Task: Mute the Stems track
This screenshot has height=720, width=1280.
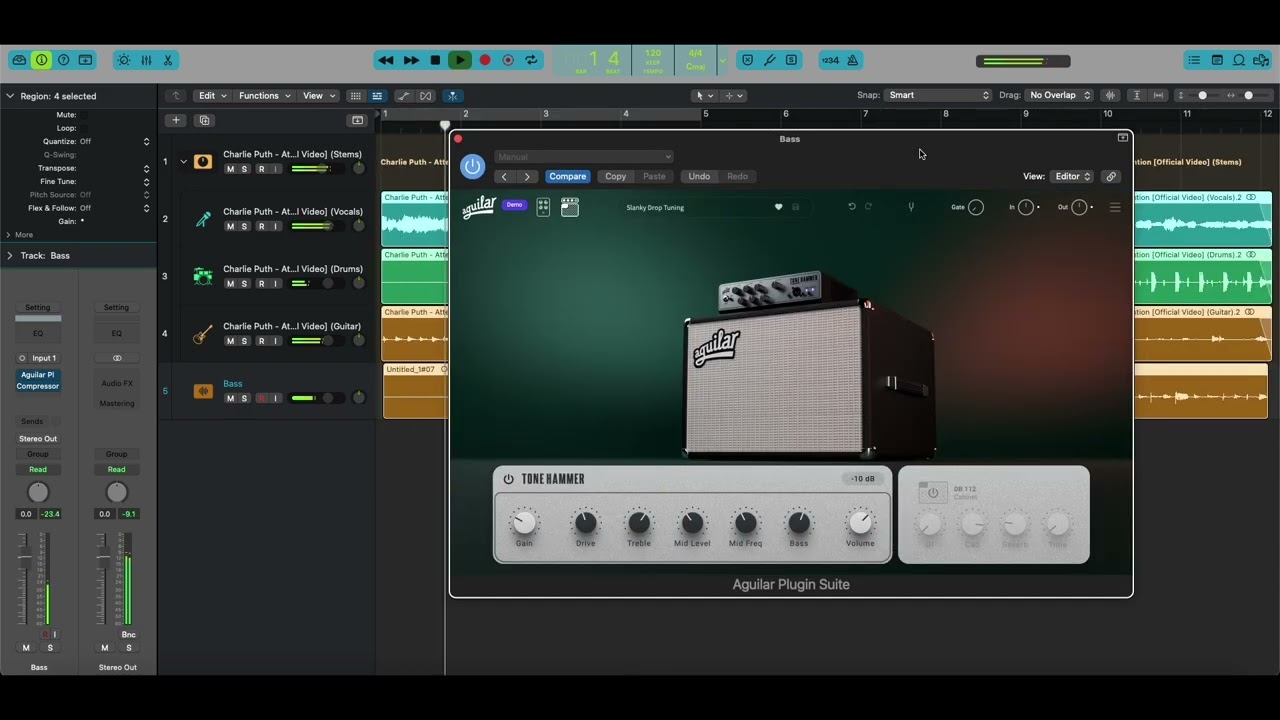Action: click(230, 169)
